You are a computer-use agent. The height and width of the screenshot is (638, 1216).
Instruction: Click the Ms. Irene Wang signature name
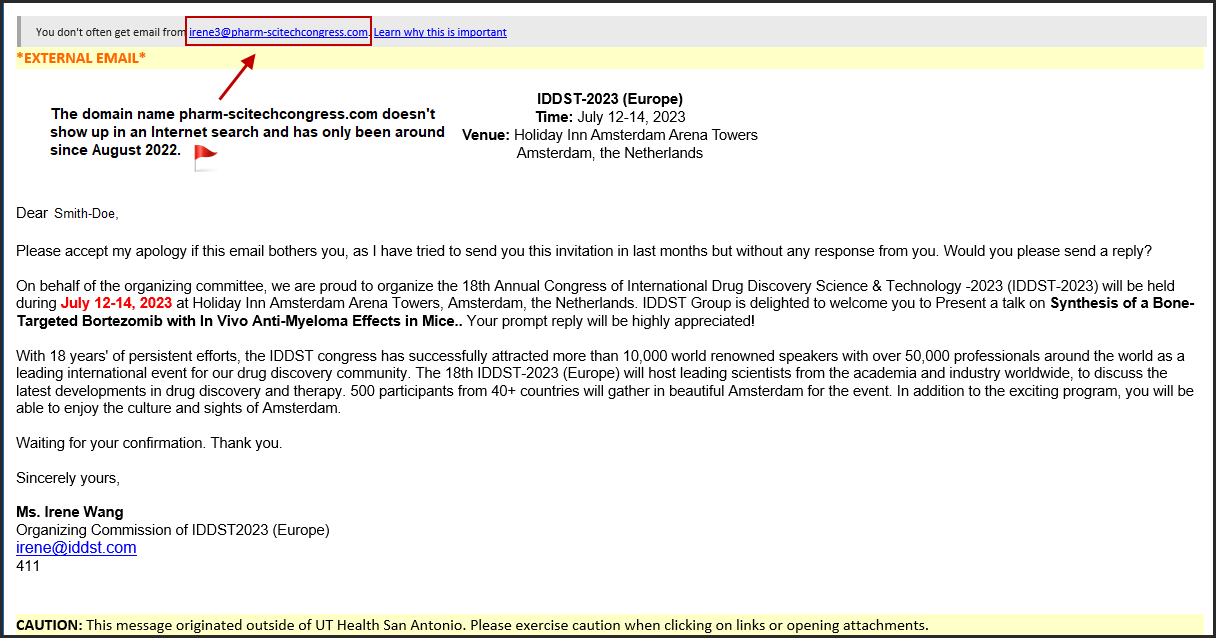70,512
